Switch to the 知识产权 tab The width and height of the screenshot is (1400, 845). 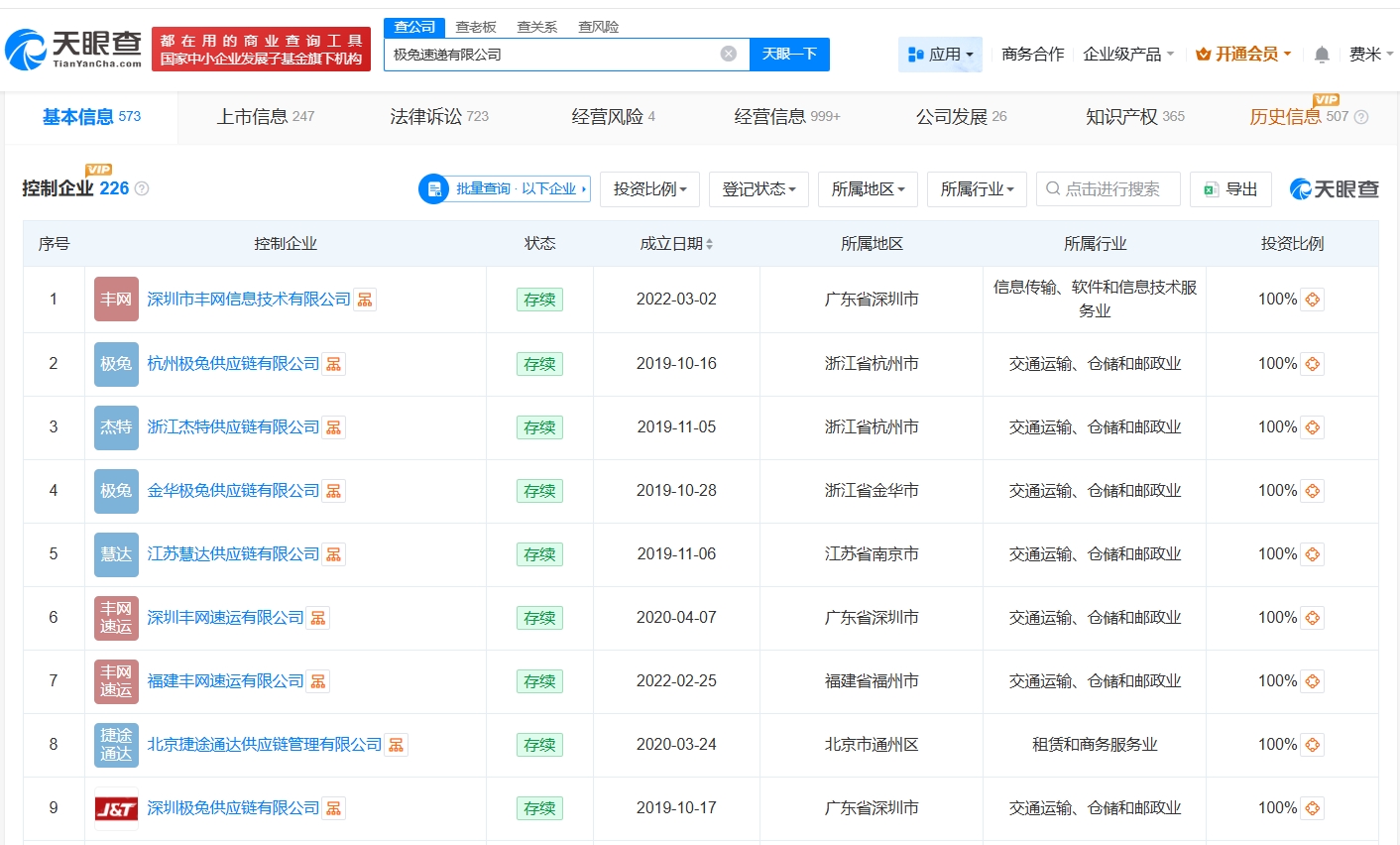click(x=1135, y=117)
